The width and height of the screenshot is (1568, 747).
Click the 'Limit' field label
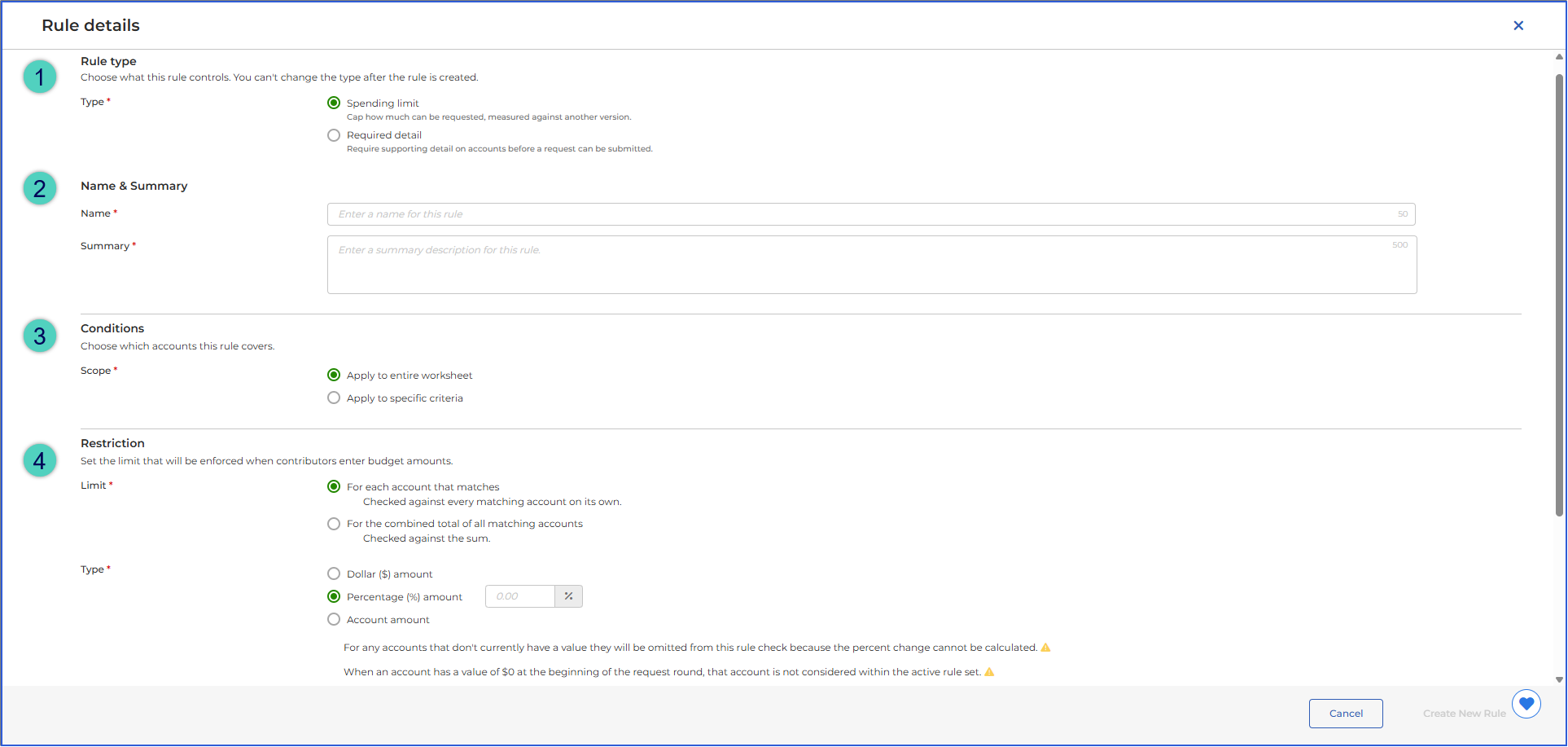93,486
